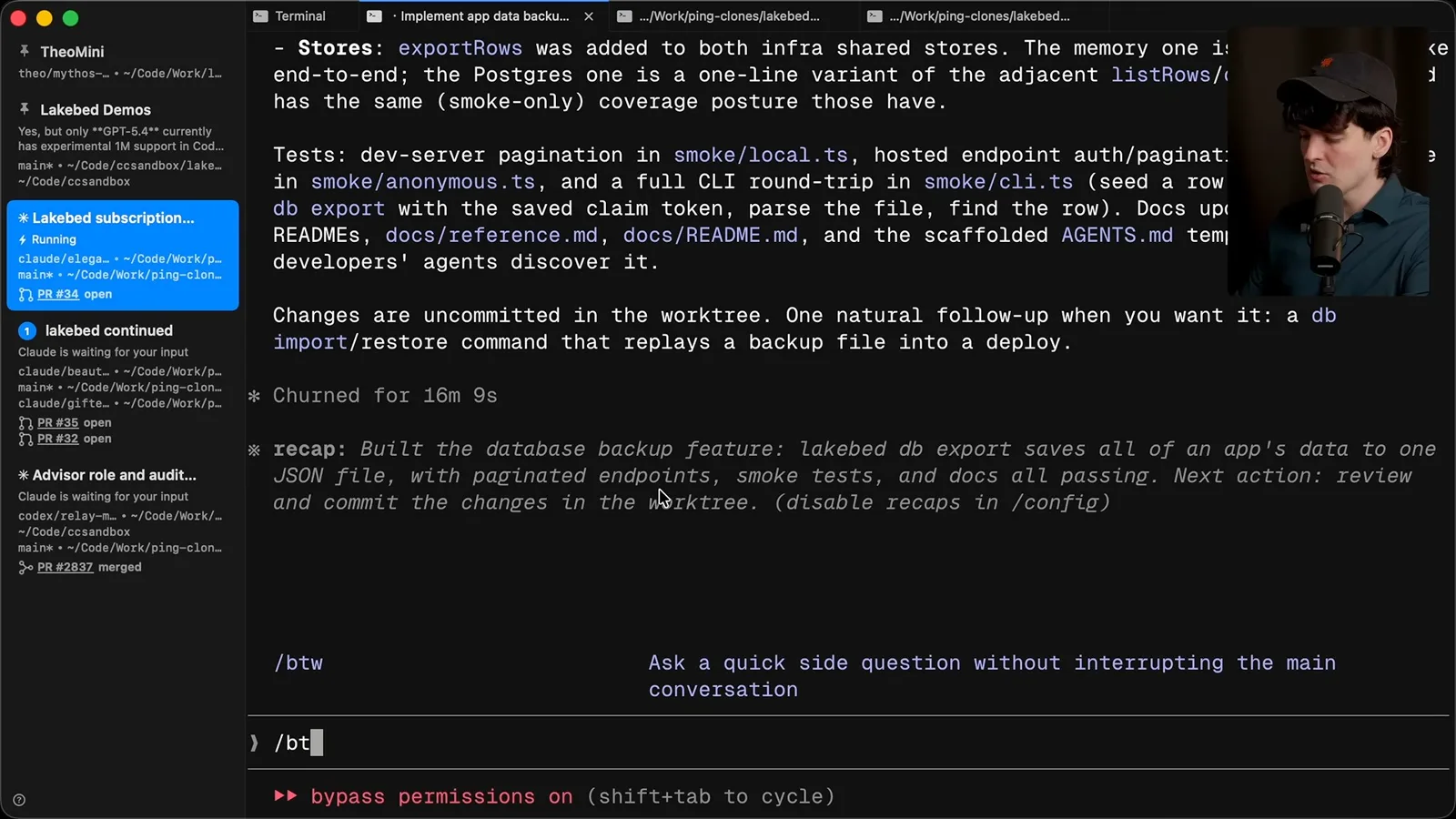Click the terminal icon on the Terminal tab
This screenshot has height=819, width=1456.
260,15
